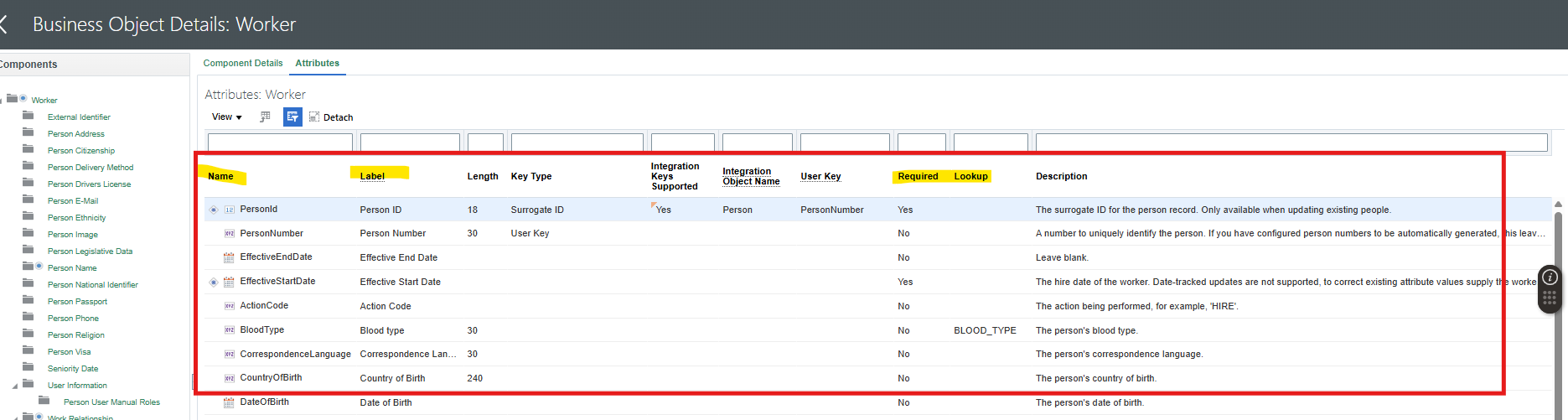This screenshot has height=420, width=1568.
Task: Sort by the Label column header
Action: (x=372, y=176)
